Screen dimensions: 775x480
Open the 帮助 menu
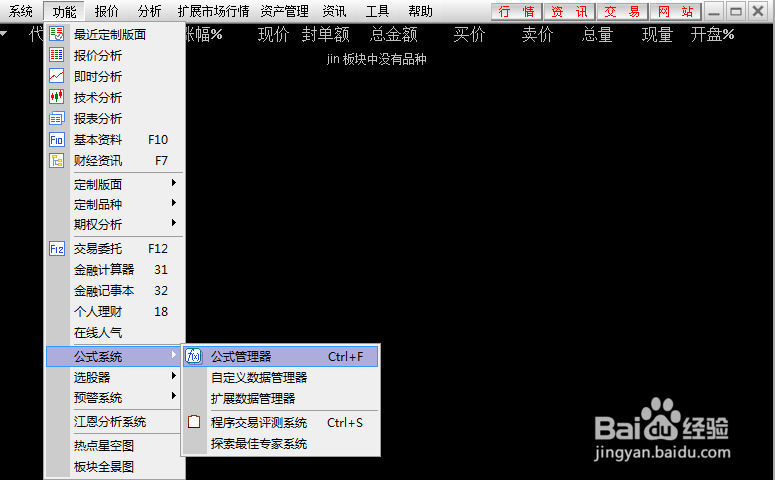[421, 11]
